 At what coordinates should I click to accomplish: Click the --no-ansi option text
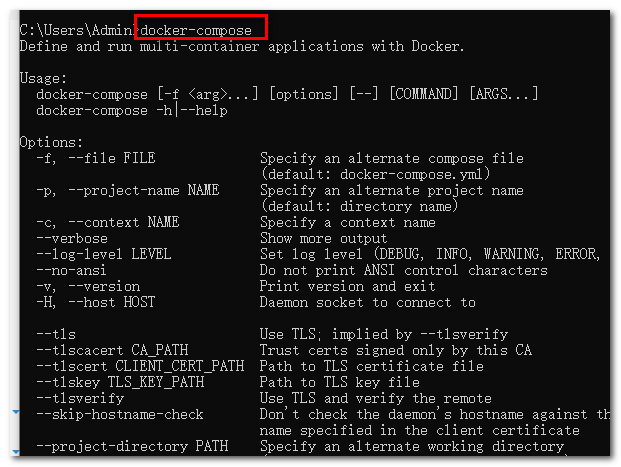click(71, 271)
